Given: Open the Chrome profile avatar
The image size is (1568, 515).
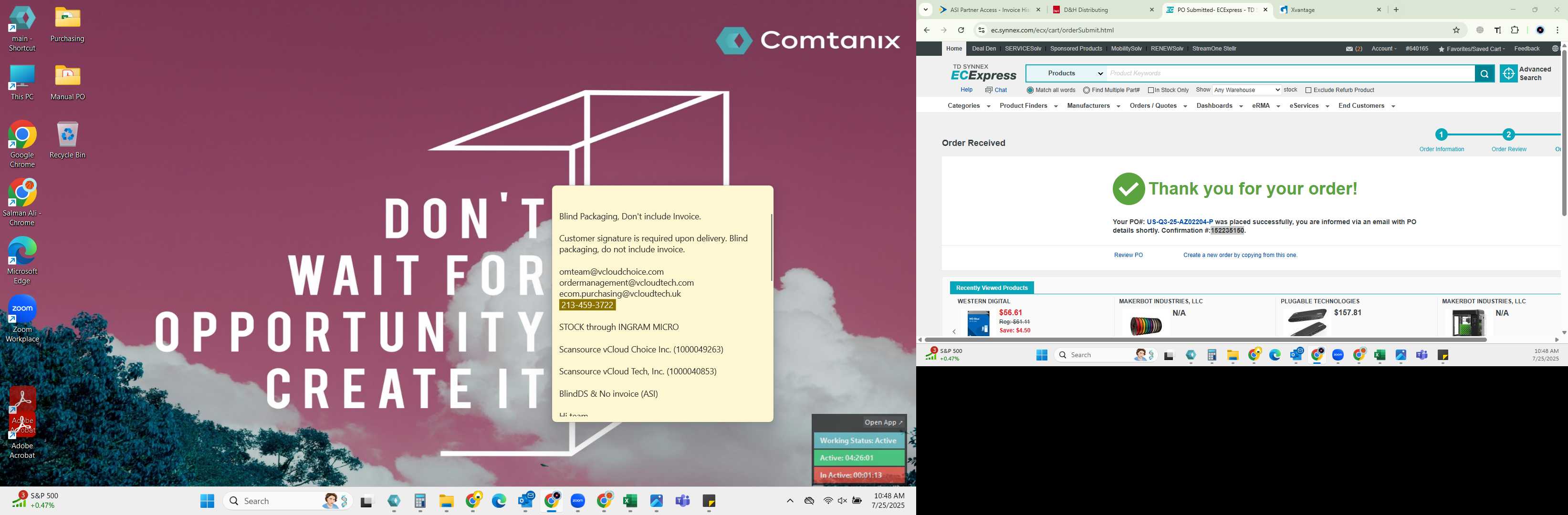Looking at the screenshot, I should coord(1540,31).
